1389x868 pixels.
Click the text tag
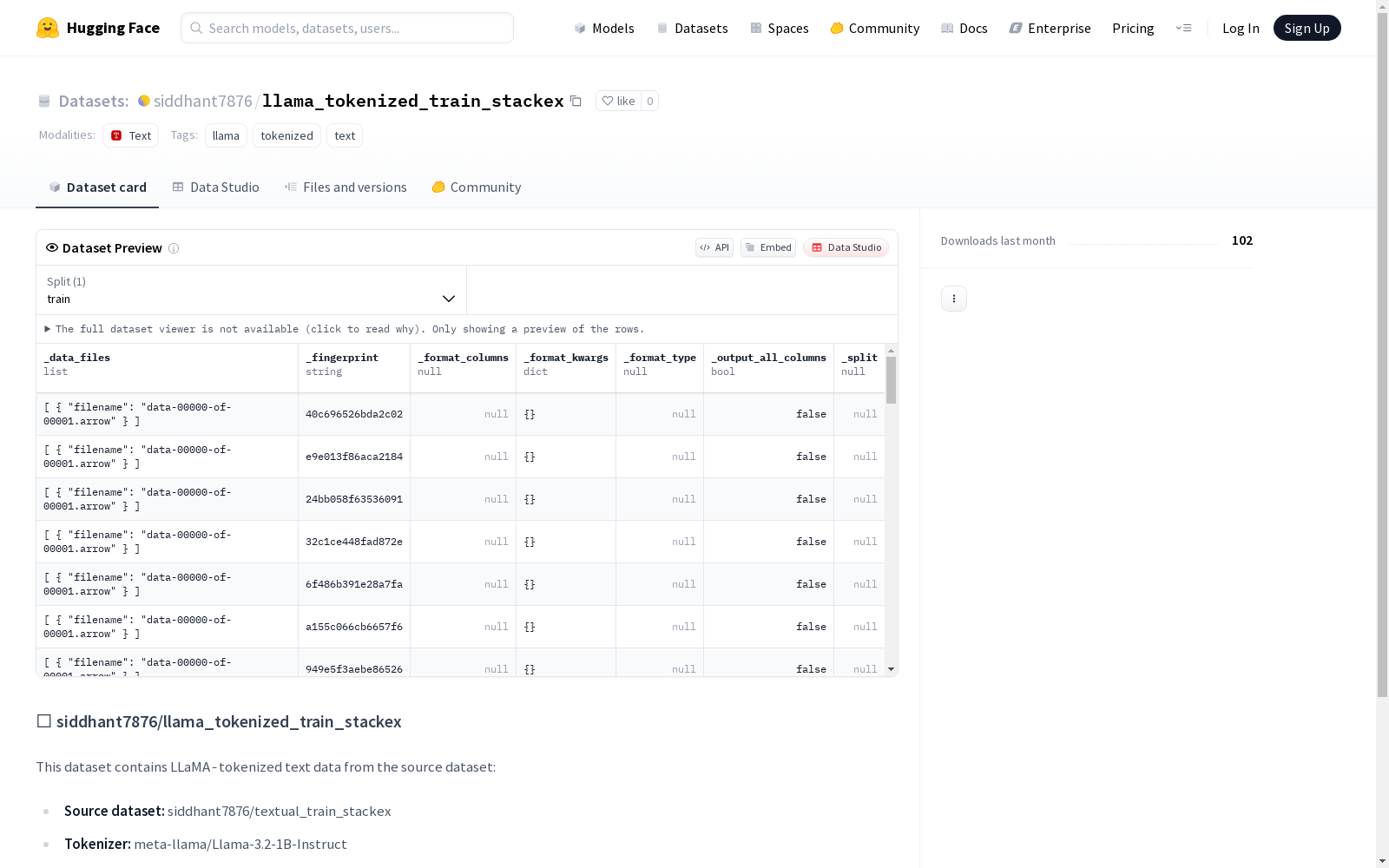pos(345,135)
